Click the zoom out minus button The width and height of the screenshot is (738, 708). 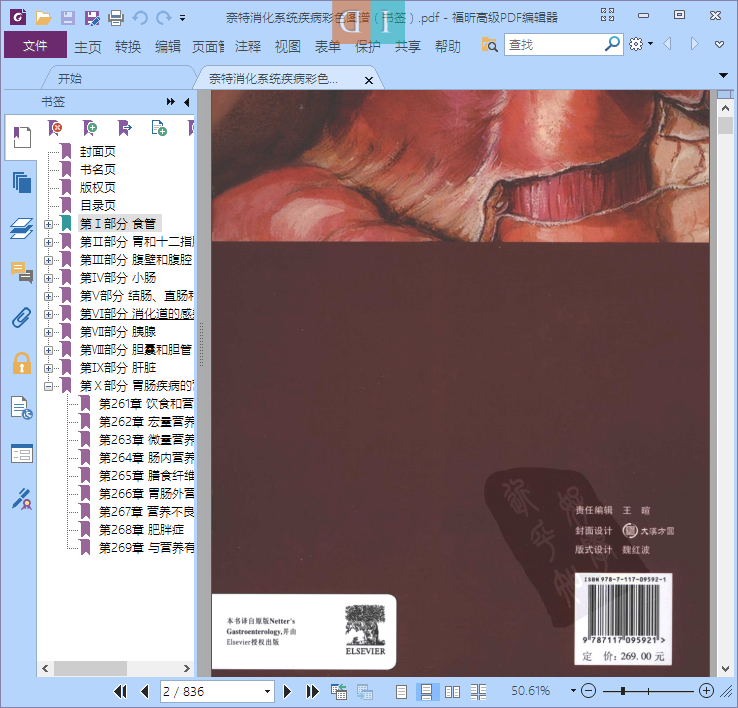[588, 691]
